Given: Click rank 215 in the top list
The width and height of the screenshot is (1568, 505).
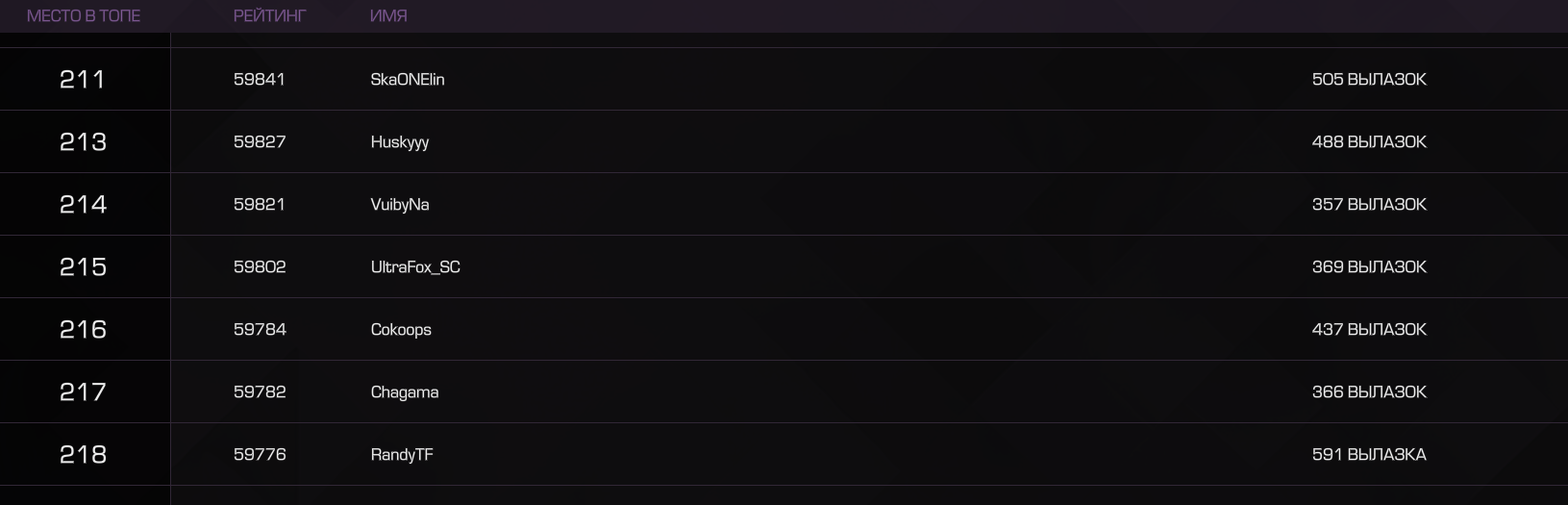Looking at the screenshot, I should (83, 267).
